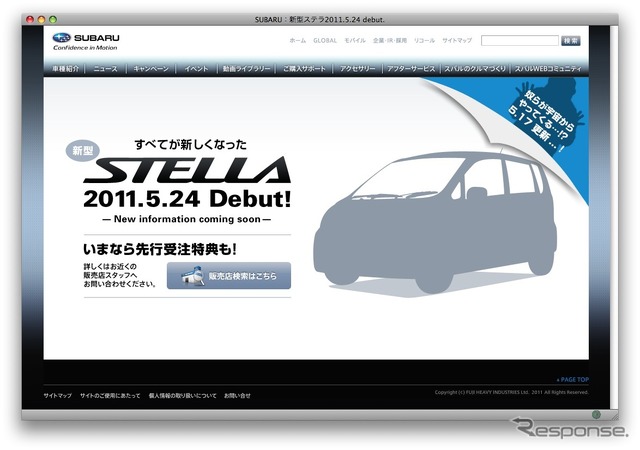Click the いまなら先行受注特典も! heading
The image size is (640, 450).
click(x=160, y=249)
